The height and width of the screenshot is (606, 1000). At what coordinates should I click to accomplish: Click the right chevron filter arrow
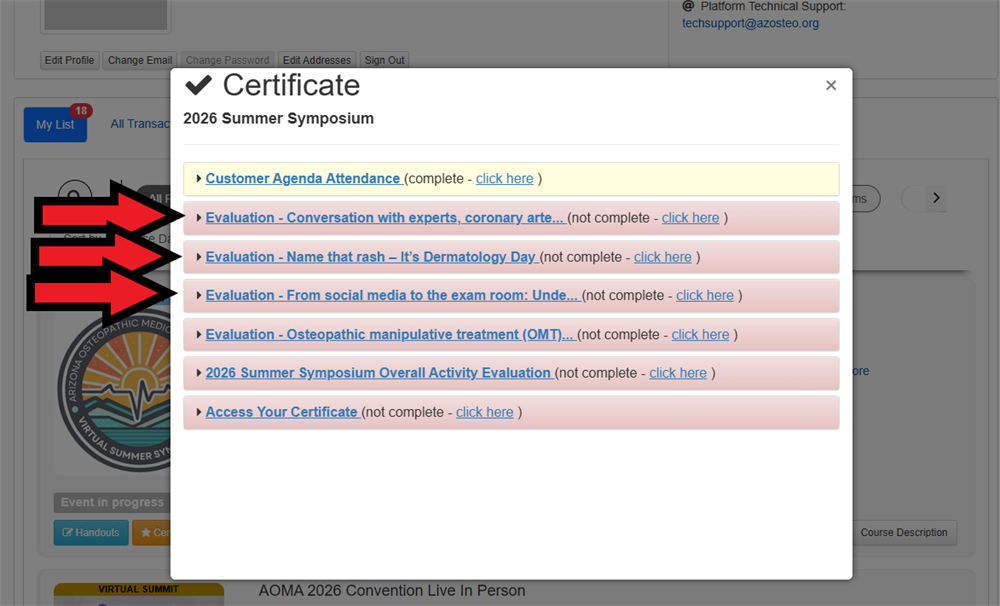(x=936, y=198)
